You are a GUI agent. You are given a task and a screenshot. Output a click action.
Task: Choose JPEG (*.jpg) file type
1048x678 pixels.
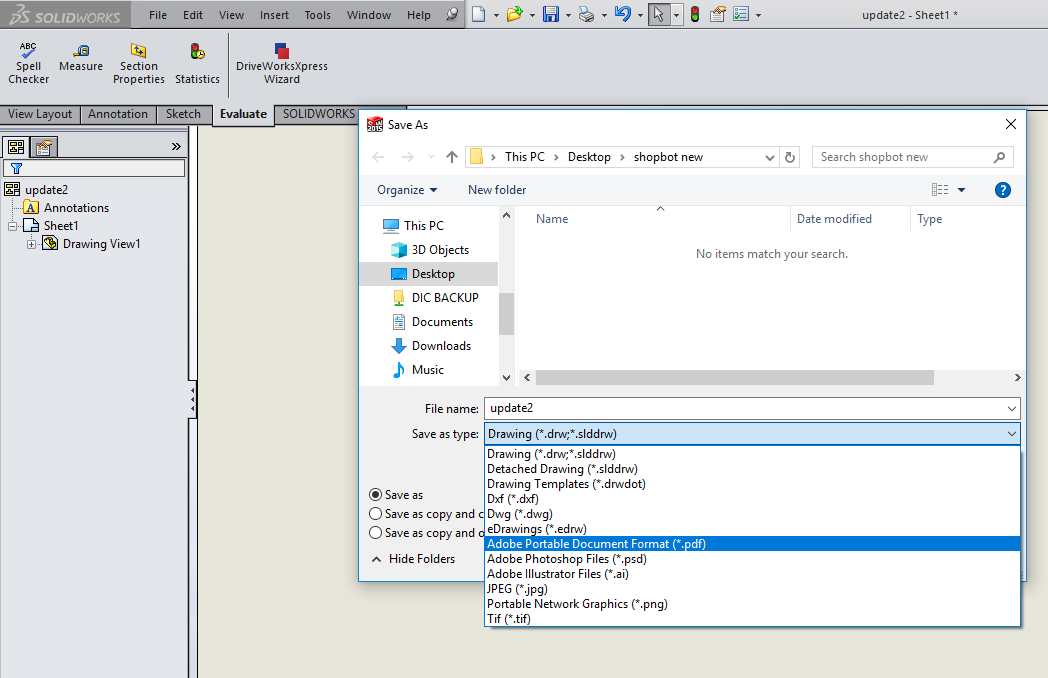[753, 588]
